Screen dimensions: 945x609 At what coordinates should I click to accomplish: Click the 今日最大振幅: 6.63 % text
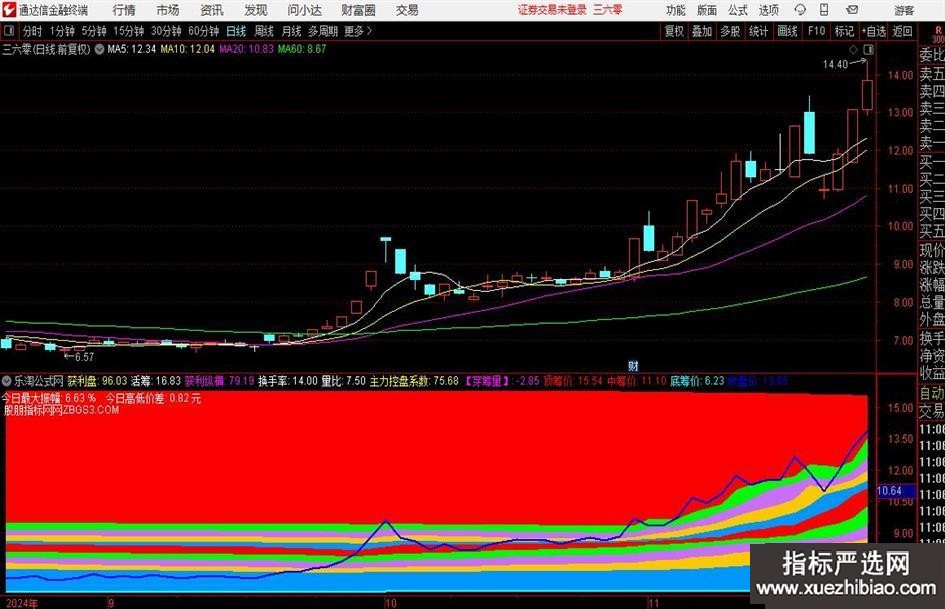coord(49,399)
